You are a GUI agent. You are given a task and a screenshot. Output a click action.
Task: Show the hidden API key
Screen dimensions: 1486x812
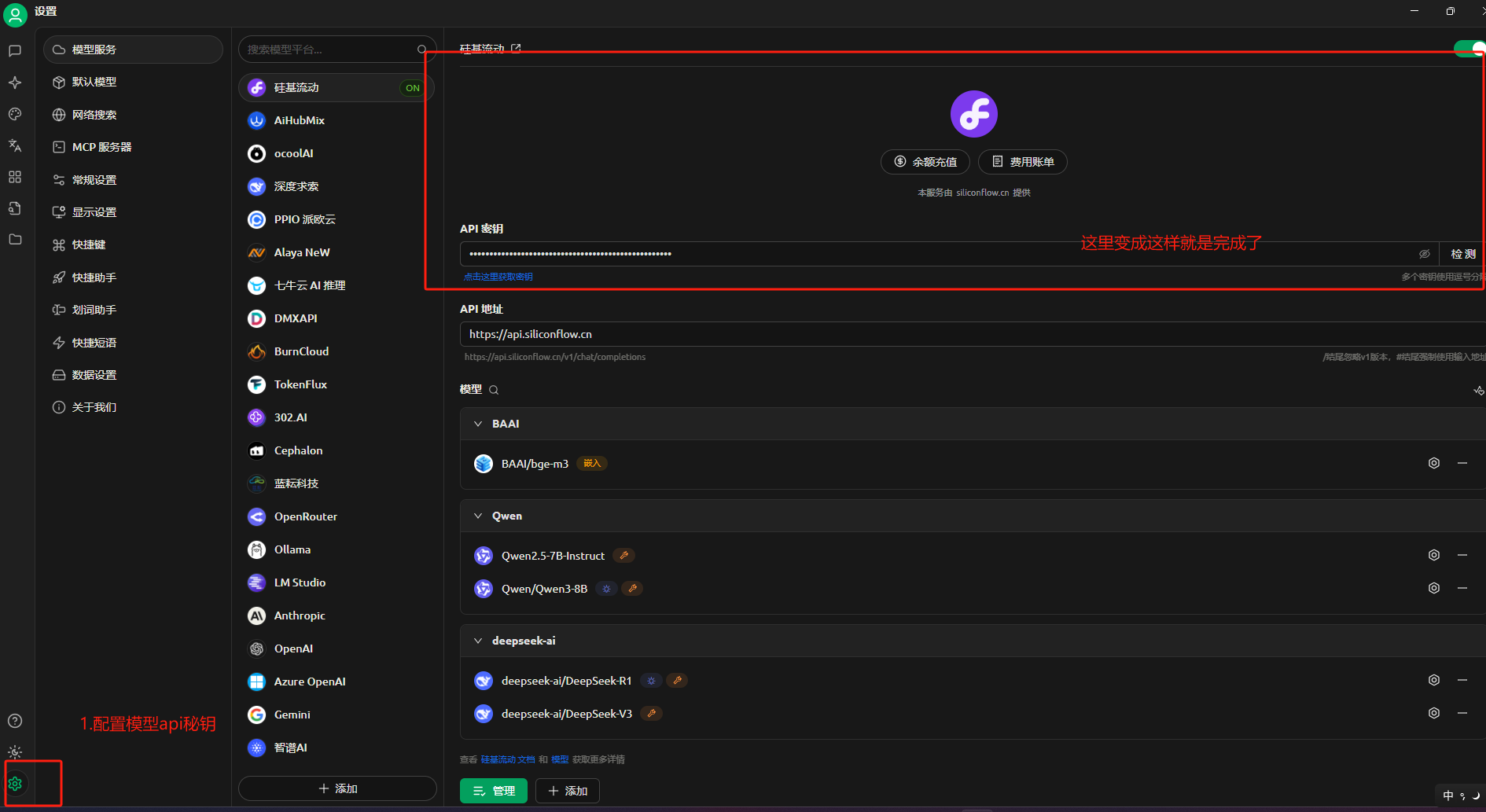(1424, 254)
